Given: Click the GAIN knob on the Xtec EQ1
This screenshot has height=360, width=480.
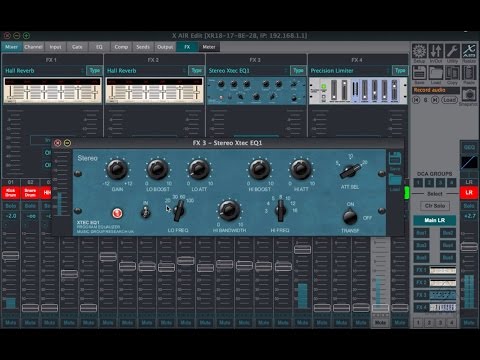Looking at the screenshot, I should pos(117,169).
